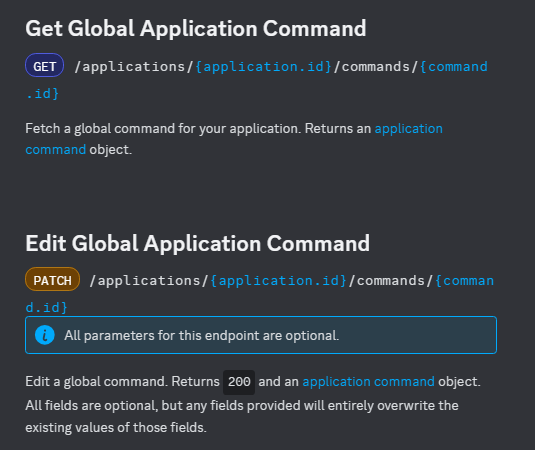Click '/commands/' segment in the GET endpoint
535x450 pixels.
click(376, 67)
